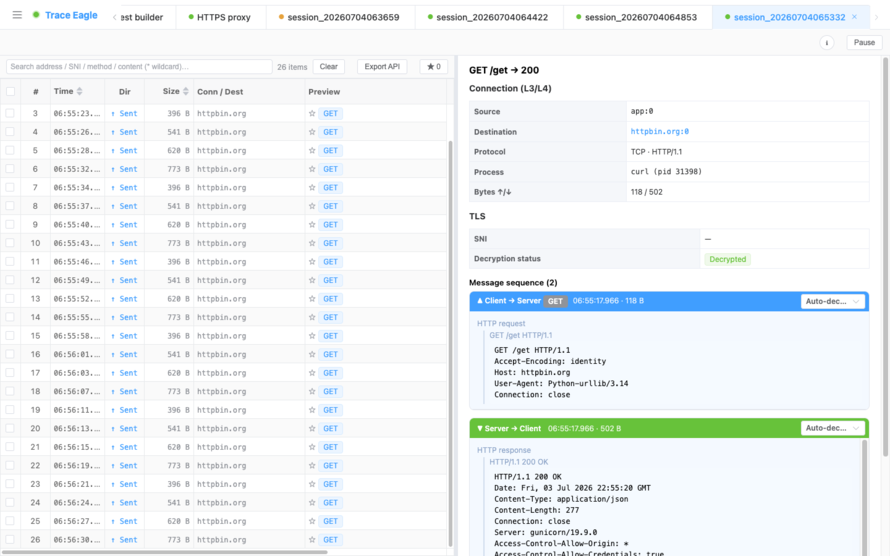Collapse the Client → Server message

pos(480,301)
